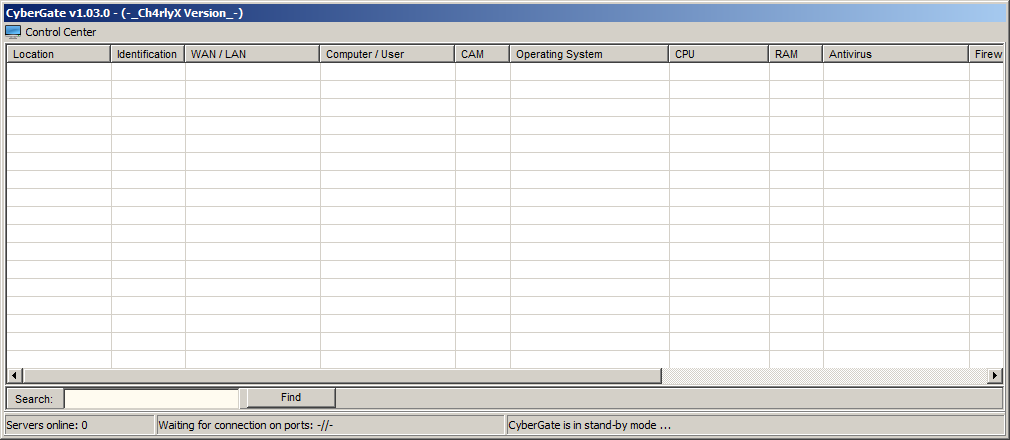The height and width of the screenshot is (440, 1010).
Task: Click the Computer / User column header
Action: tap(387, 54)
